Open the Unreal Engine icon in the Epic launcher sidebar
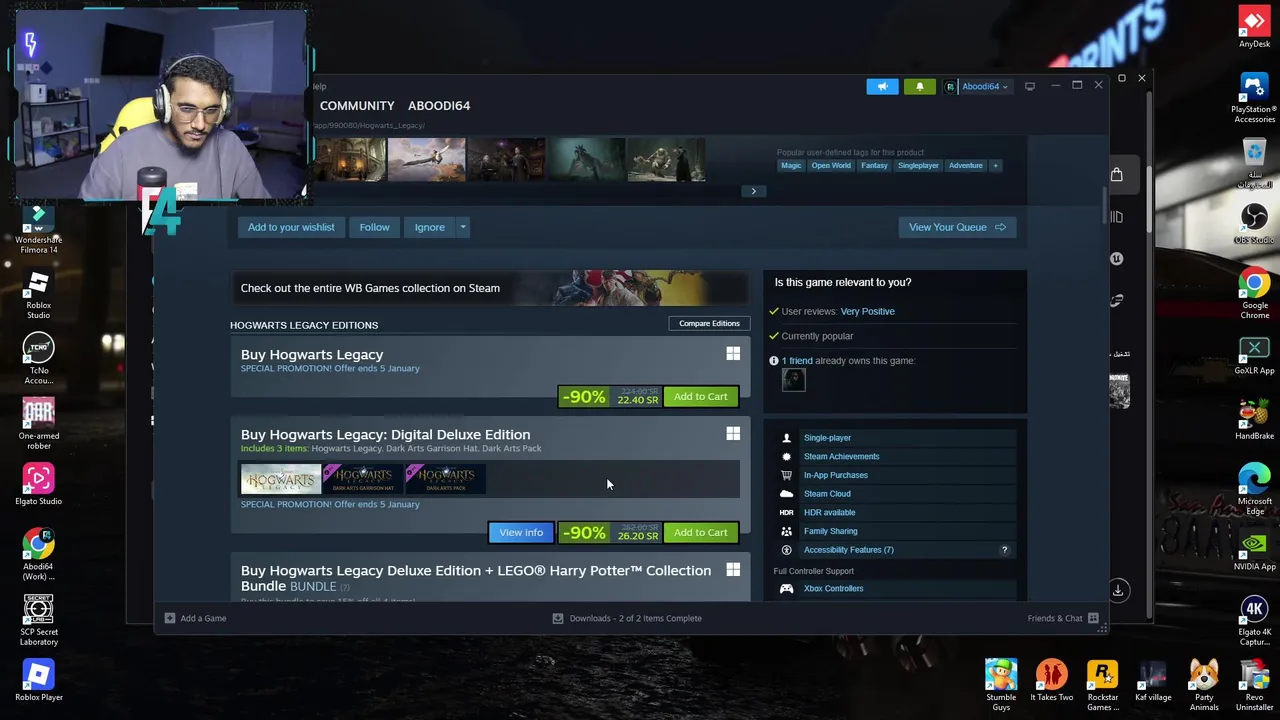1280x720 pixels. [1117, 258]
